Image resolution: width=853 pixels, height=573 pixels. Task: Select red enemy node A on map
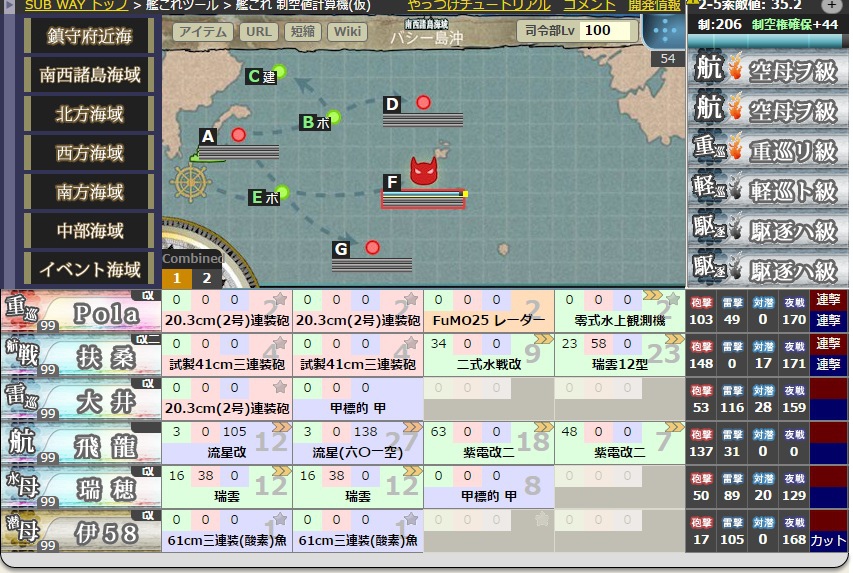point(238,134)
